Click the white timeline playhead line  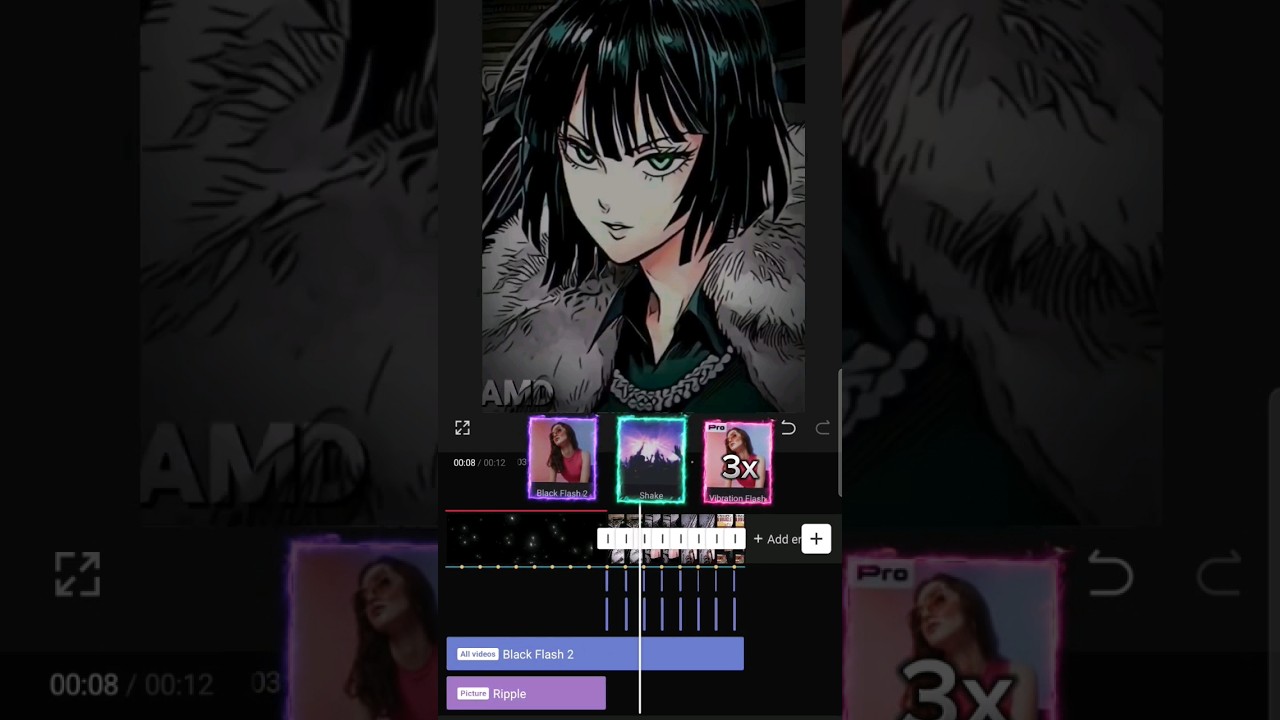640,608
